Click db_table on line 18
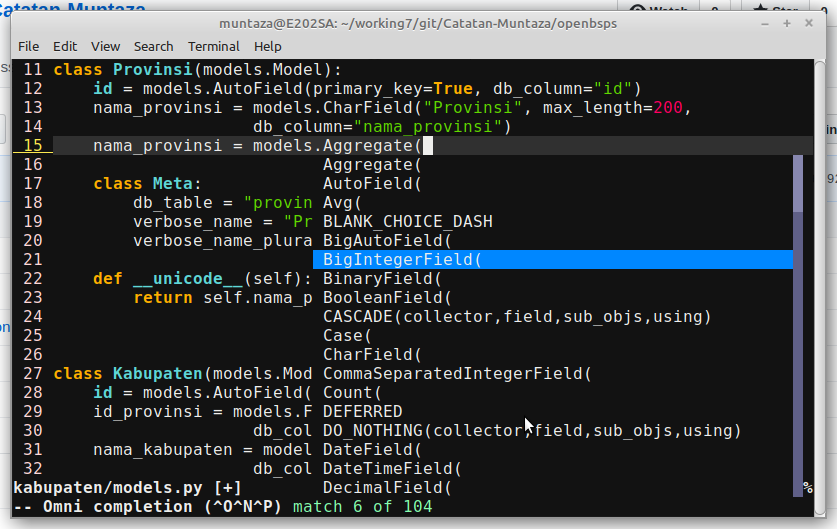The width and height of the screenshot is (837, 529). pyautogui.click(x=173, y=203)
